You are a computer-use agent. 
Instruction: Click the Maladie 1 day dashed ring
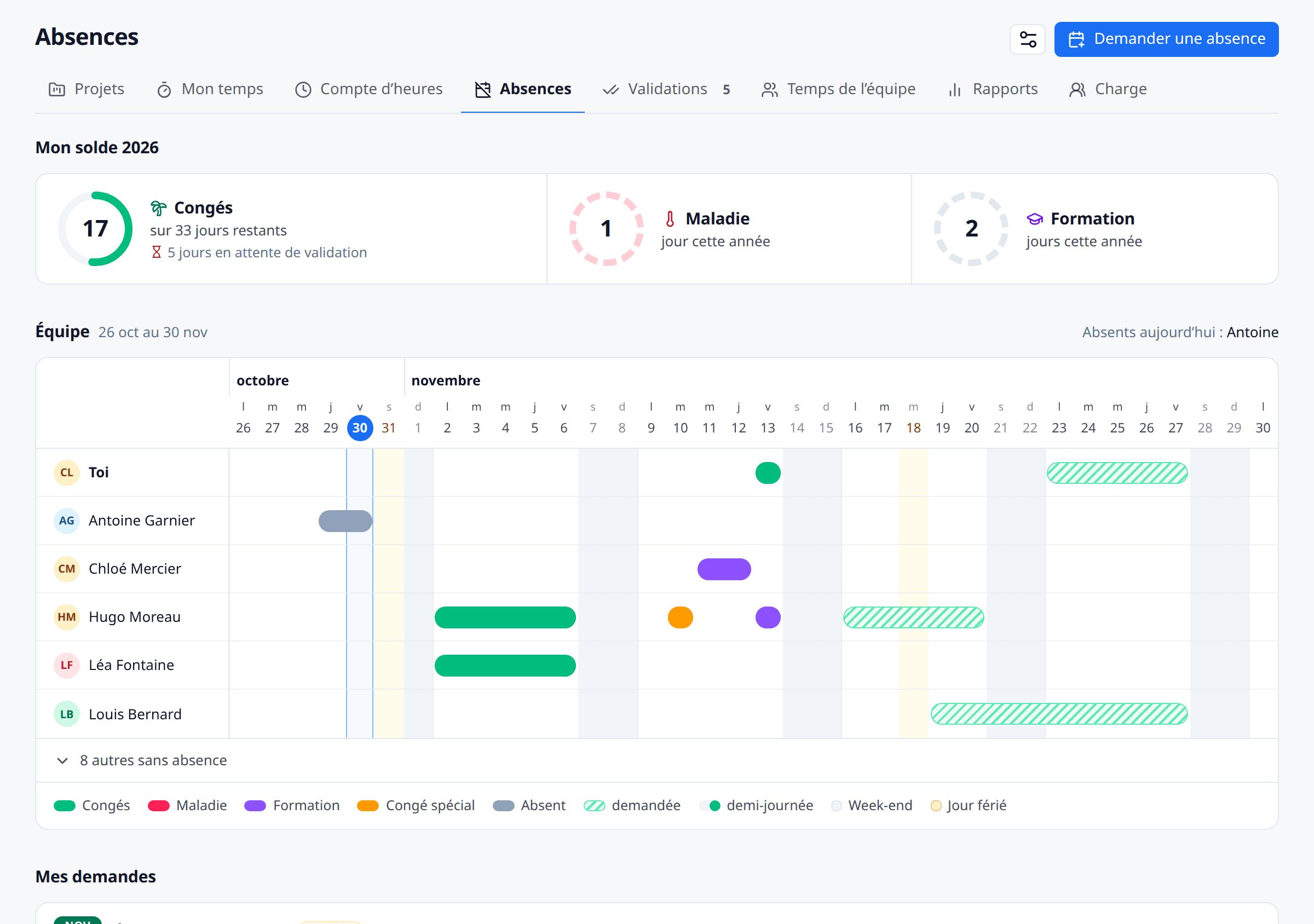point(606,229)
